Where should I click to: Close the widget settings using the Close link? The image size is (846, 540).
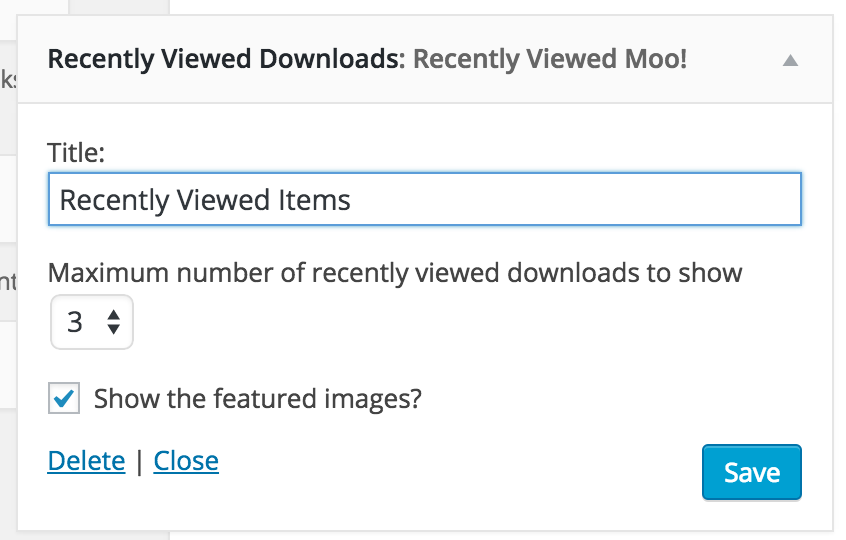coord(186,461)
